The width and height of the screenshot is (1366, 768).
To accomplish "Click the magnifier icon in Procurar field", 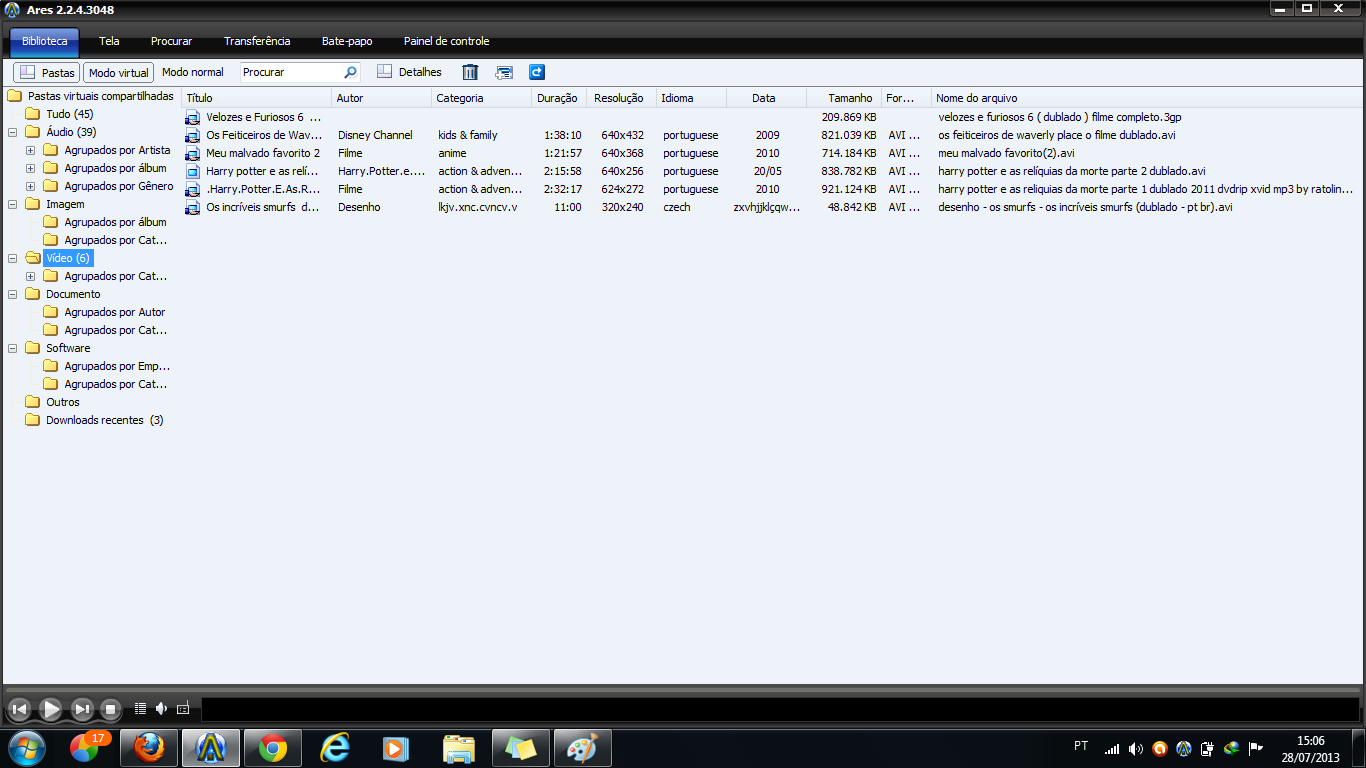I will 350,72.
